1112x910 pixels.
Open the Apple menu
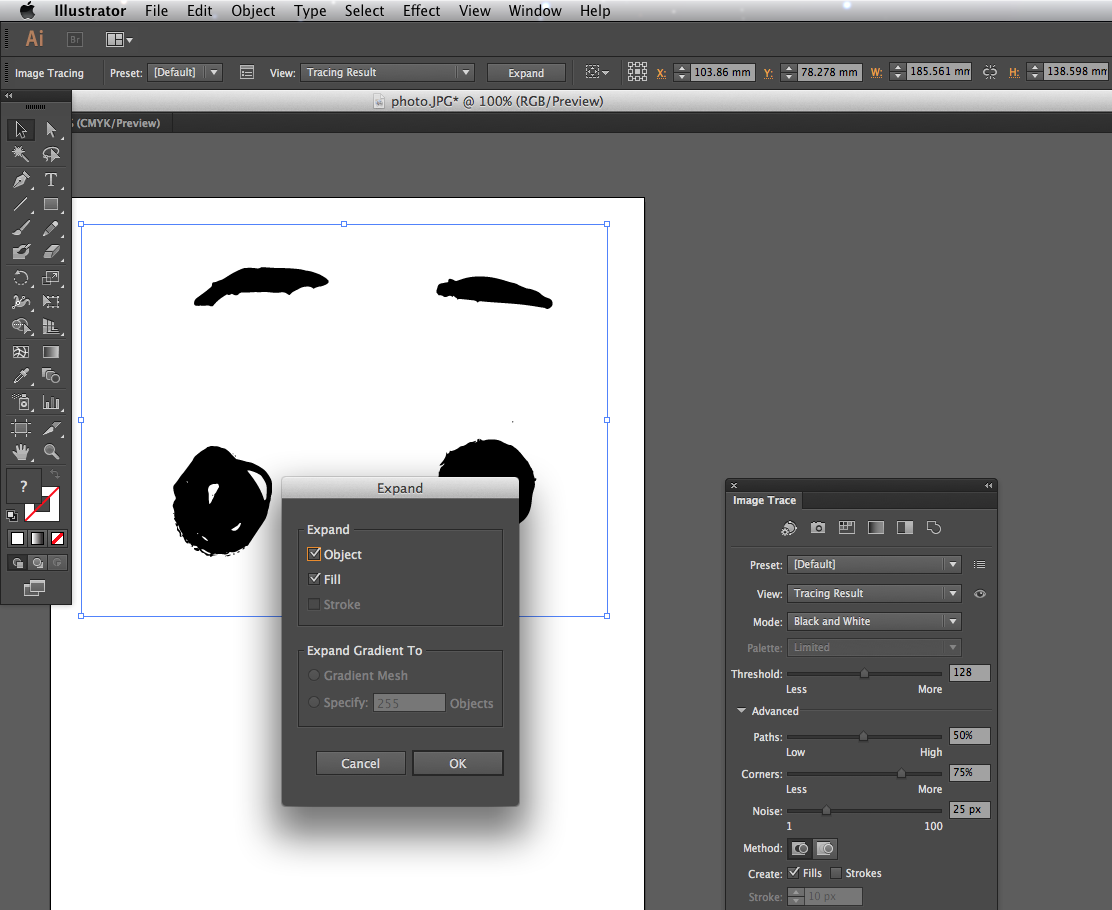click(26, 11)
